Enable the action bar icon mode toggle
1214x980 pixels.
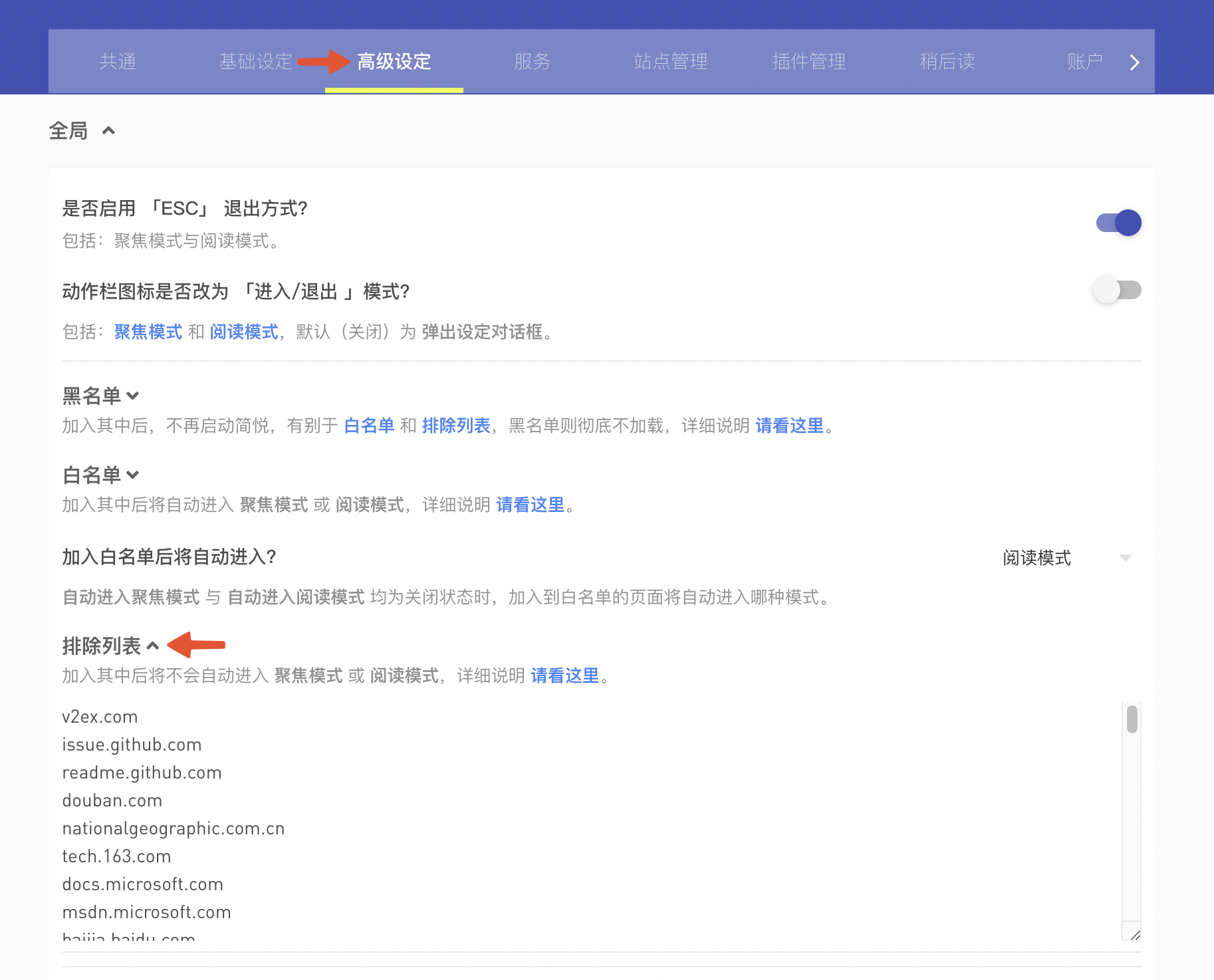pyautogui.click(x=1118, y=291)
